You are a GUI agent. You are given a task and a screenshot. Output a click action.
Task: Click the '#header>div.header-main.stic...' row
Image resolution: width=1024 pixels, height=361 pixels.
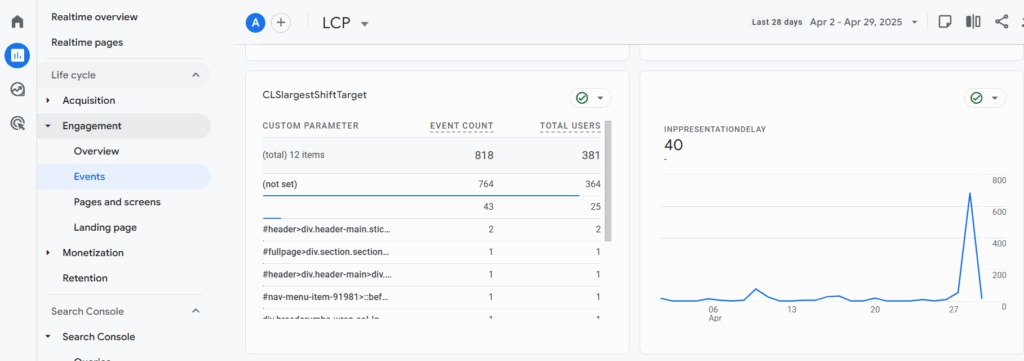tap(432, 229)
